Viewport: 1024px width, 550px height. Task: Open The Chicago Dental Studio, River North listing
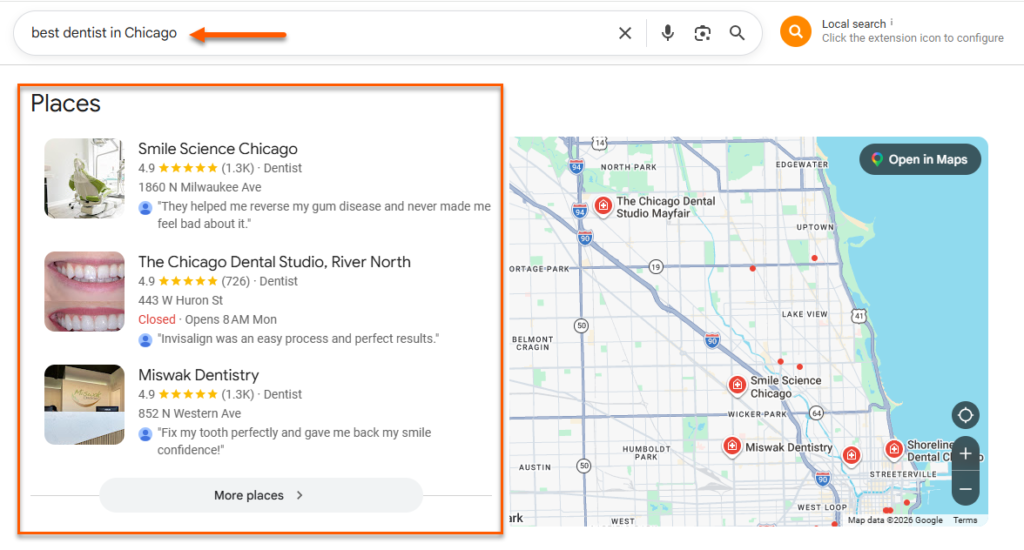click(x=274, y=262)
